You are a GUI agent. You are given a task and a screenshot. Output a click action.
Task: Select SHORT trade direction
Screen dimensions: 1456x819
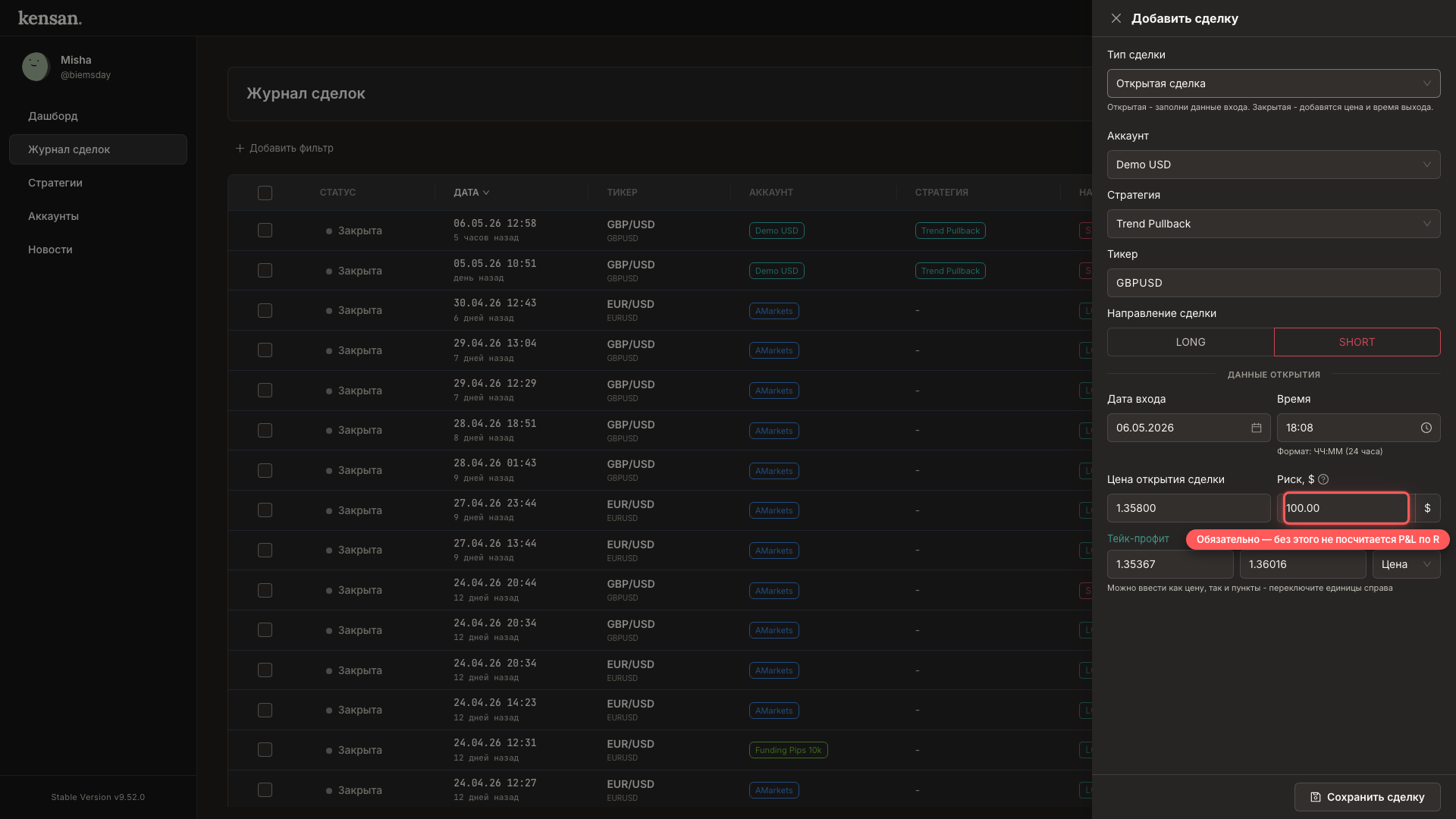pyautogui.click(x=1357, y=342)
